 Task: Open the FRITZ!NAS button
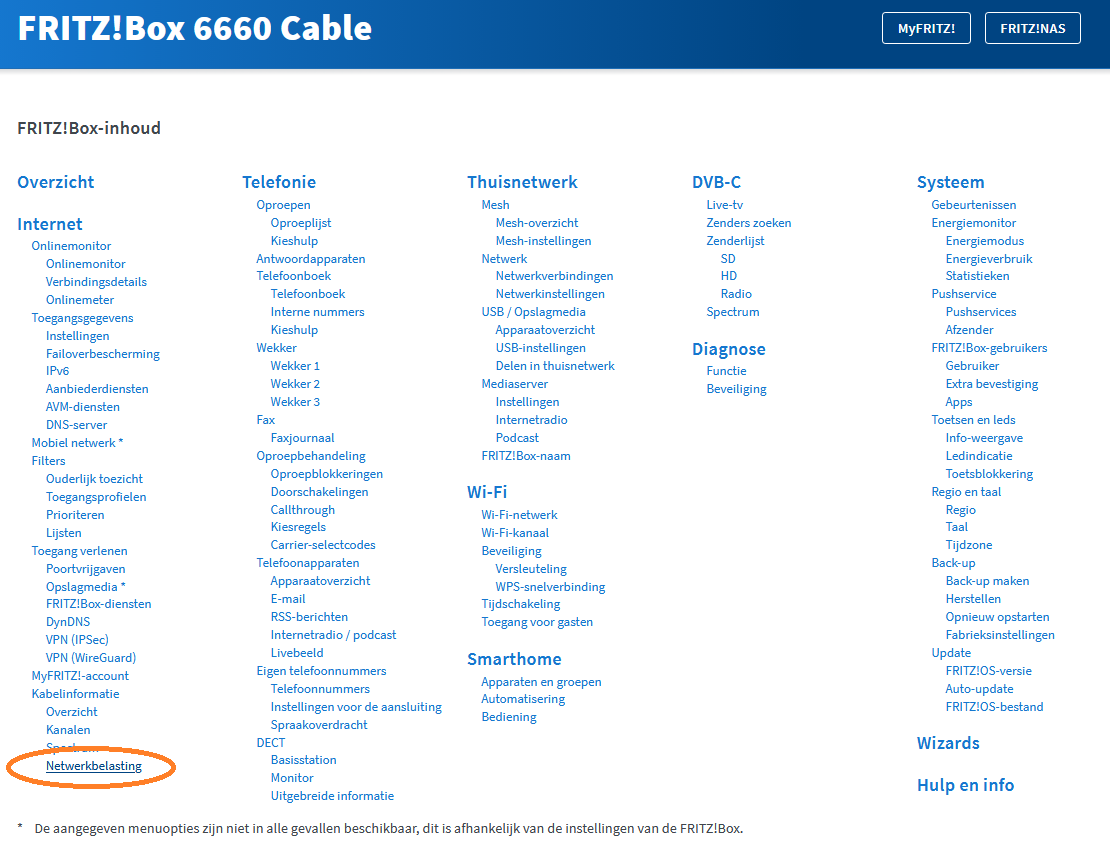click(1033, 29)
